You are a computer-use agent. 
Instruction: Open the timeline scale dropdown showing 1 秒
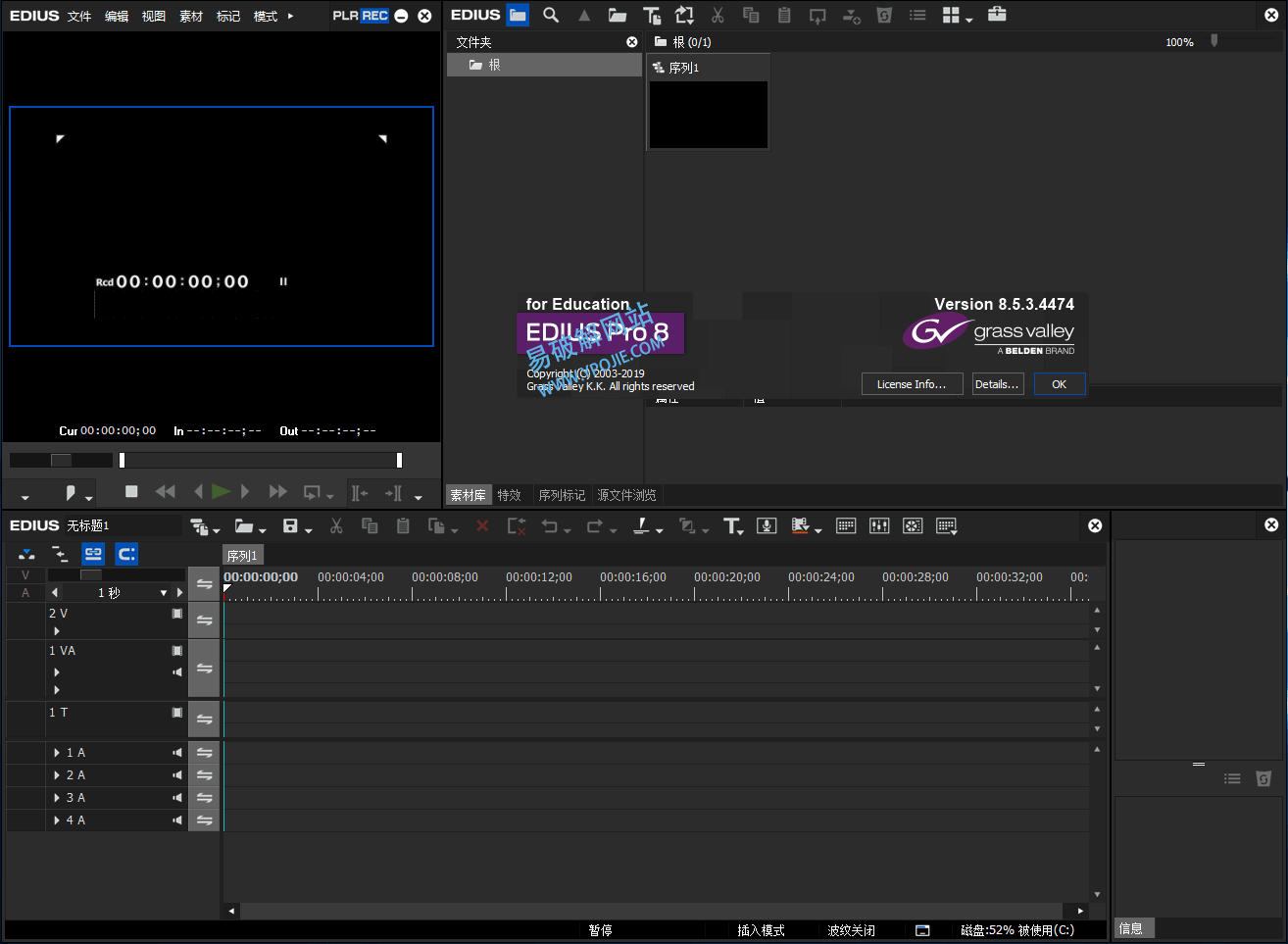click(164, 593)
